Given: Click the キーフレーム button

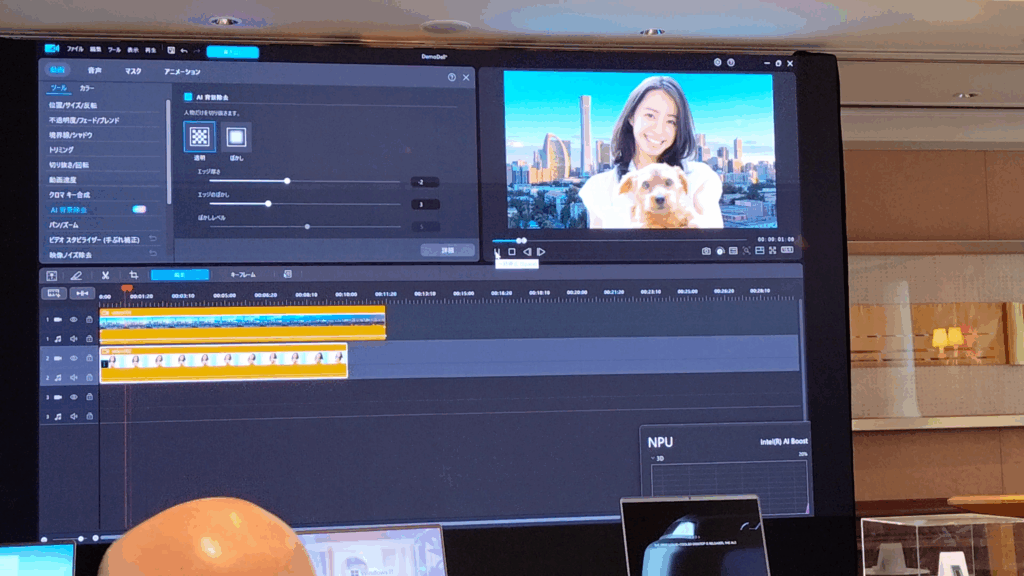Looking at the screenshot, I should coord(243,275).
